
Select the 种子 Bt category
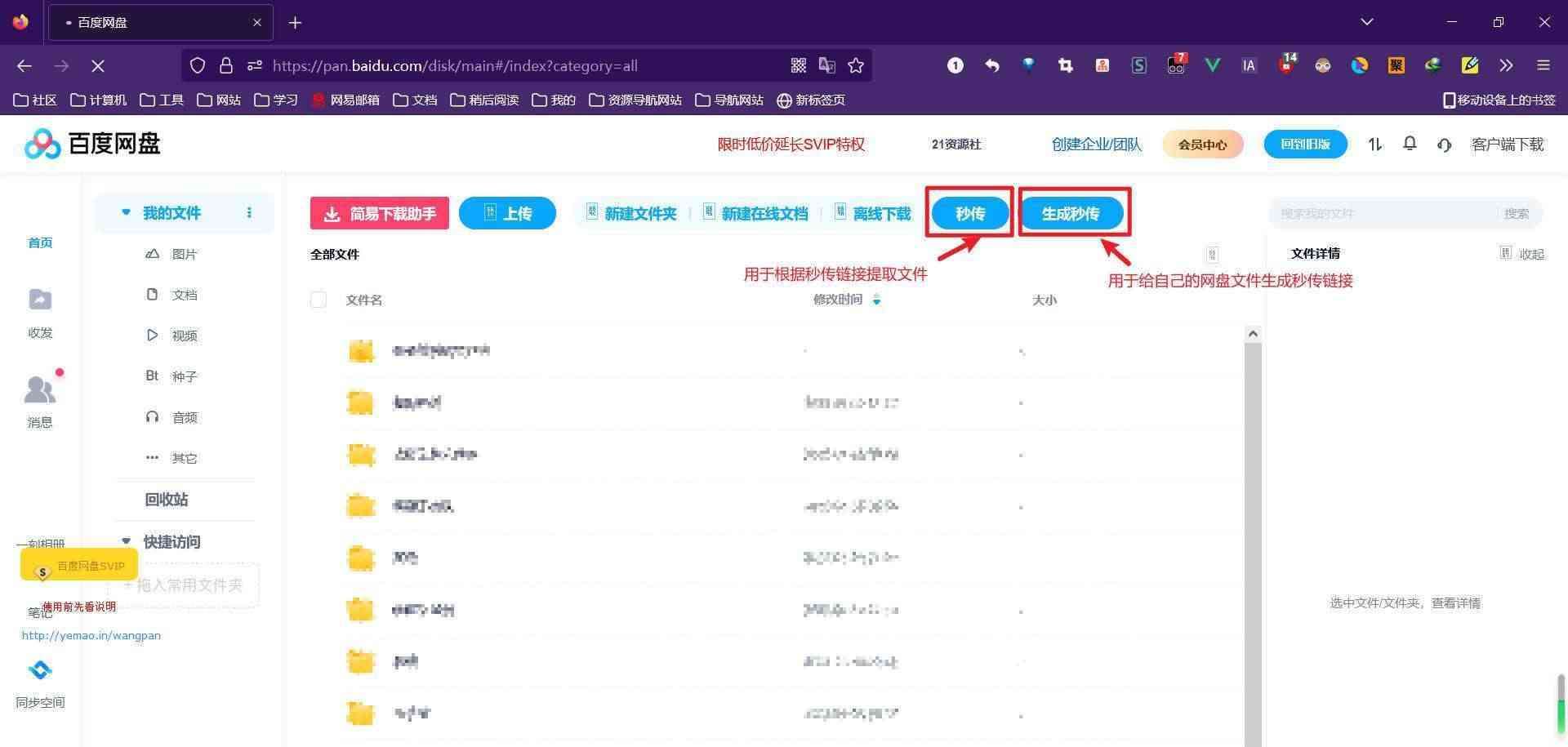coord(184,376)
